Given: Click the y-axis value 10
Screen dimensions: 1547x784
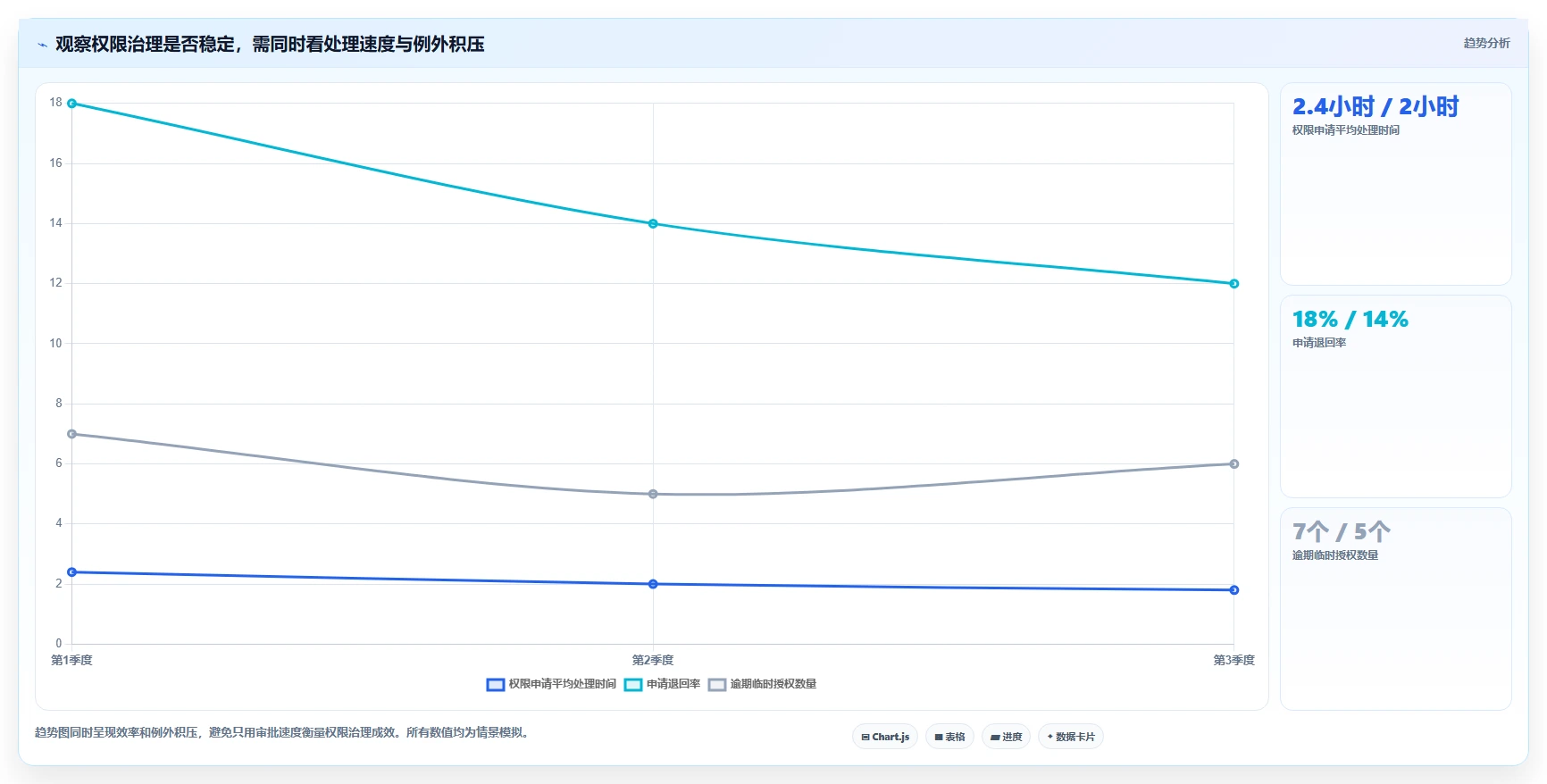Looking at the screenshot, I should click(56, 344).
